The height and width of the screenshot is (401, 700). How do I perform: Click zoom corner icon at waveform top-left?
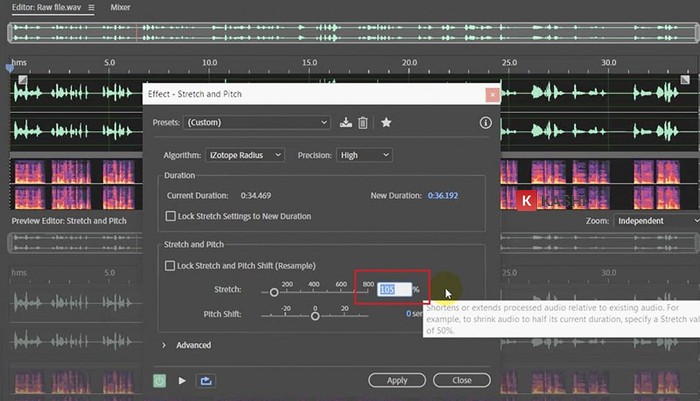(x=23, y=79)
